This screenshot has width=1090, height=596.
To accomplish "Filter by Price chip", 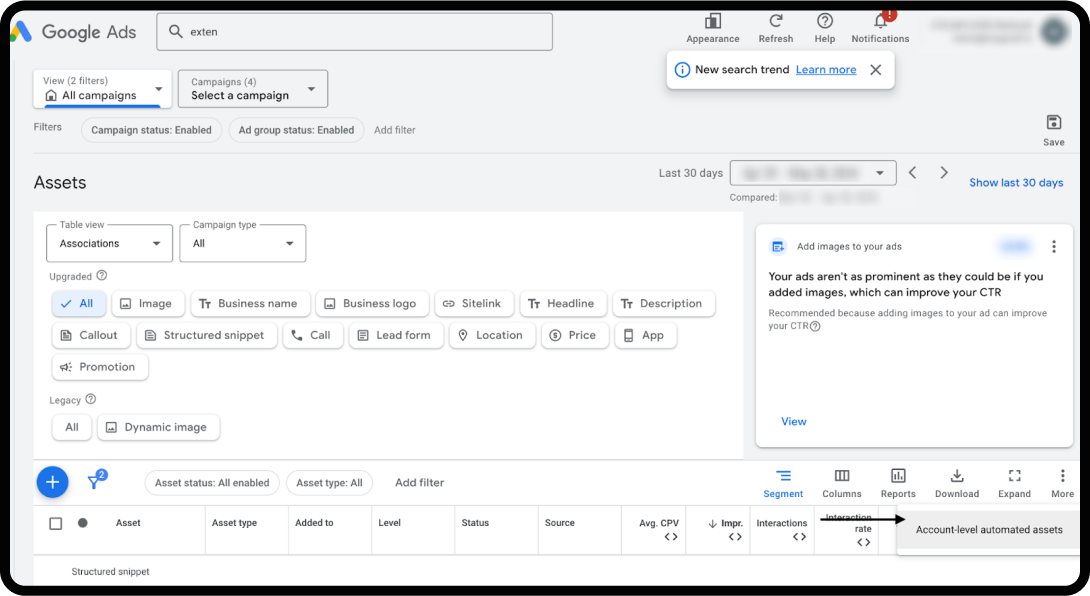I will coord(575,335).
